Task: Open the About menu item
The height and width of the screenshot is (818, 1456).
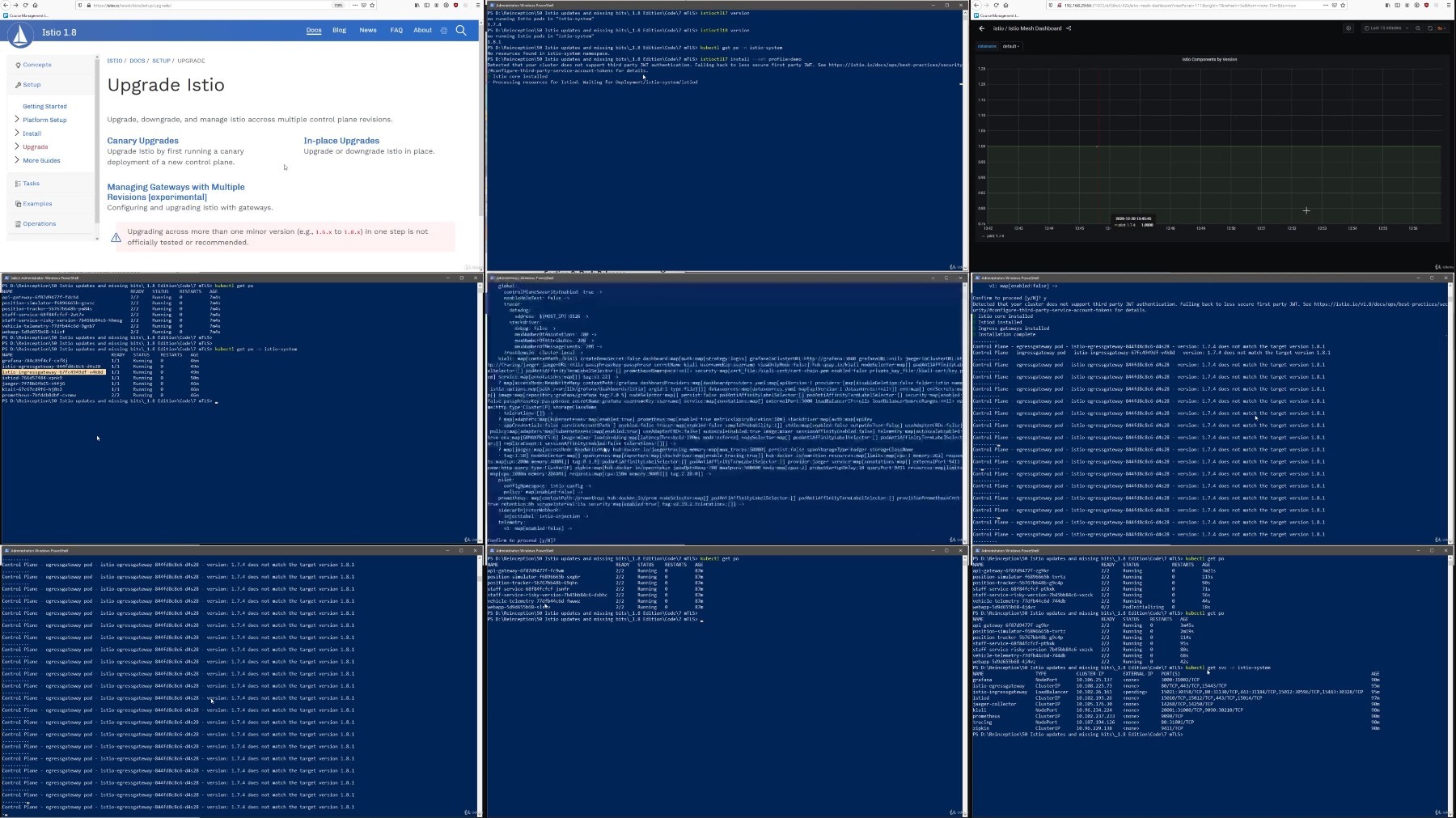Action: tap(423, 30)
